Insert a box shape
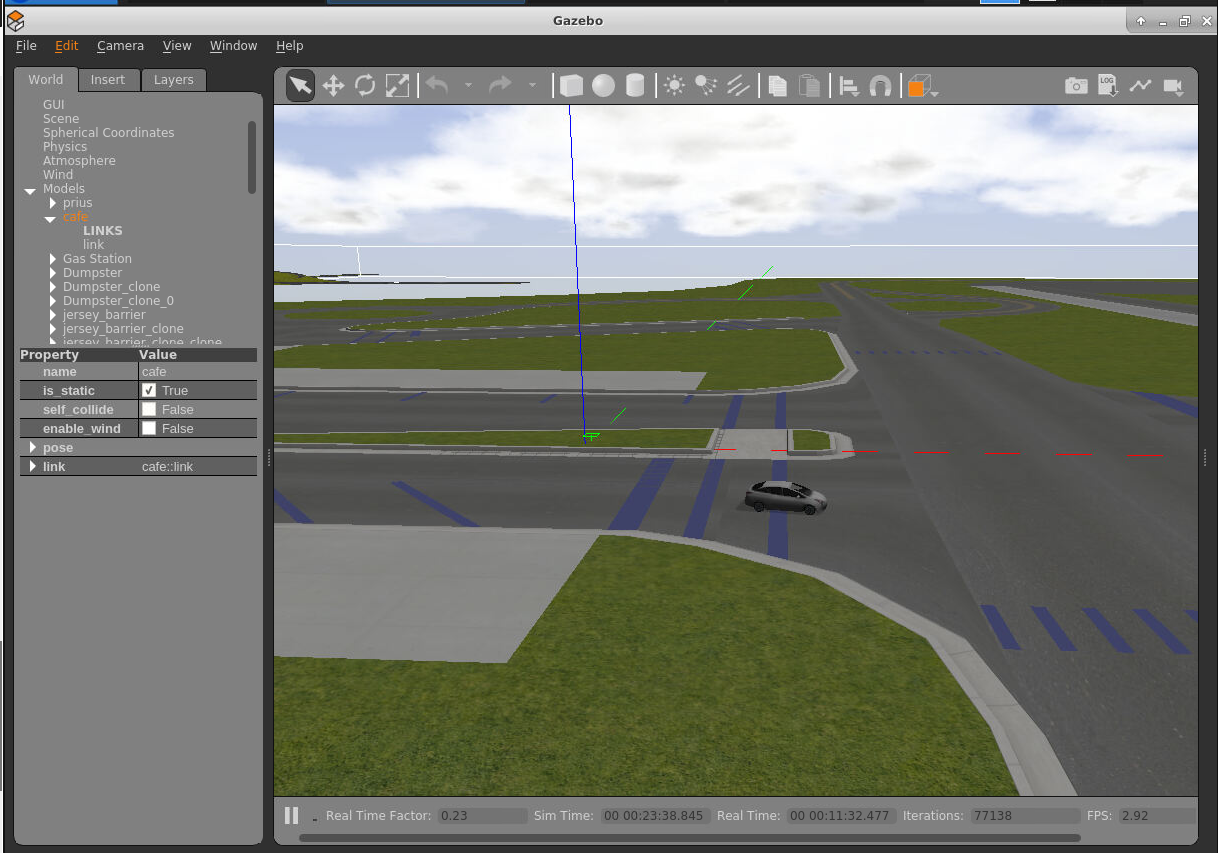 (571, 86)
